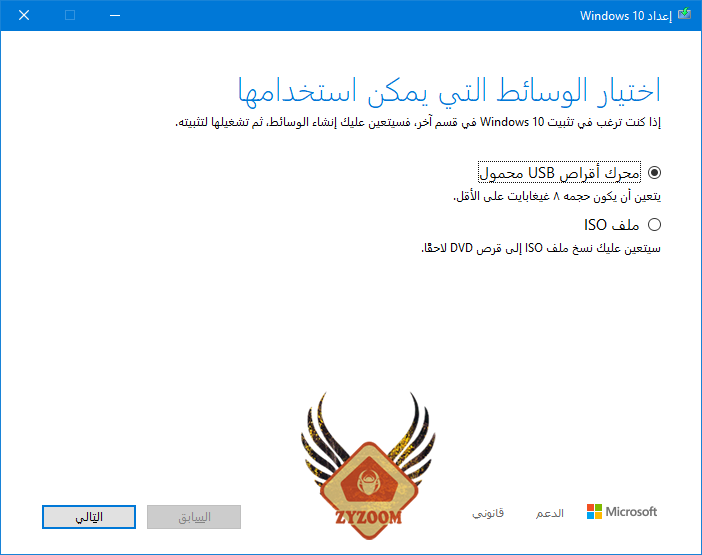
Task: Click the heading 'اختيار الوسائط التي يمكن استخدامها'
Action: point(449,91)
